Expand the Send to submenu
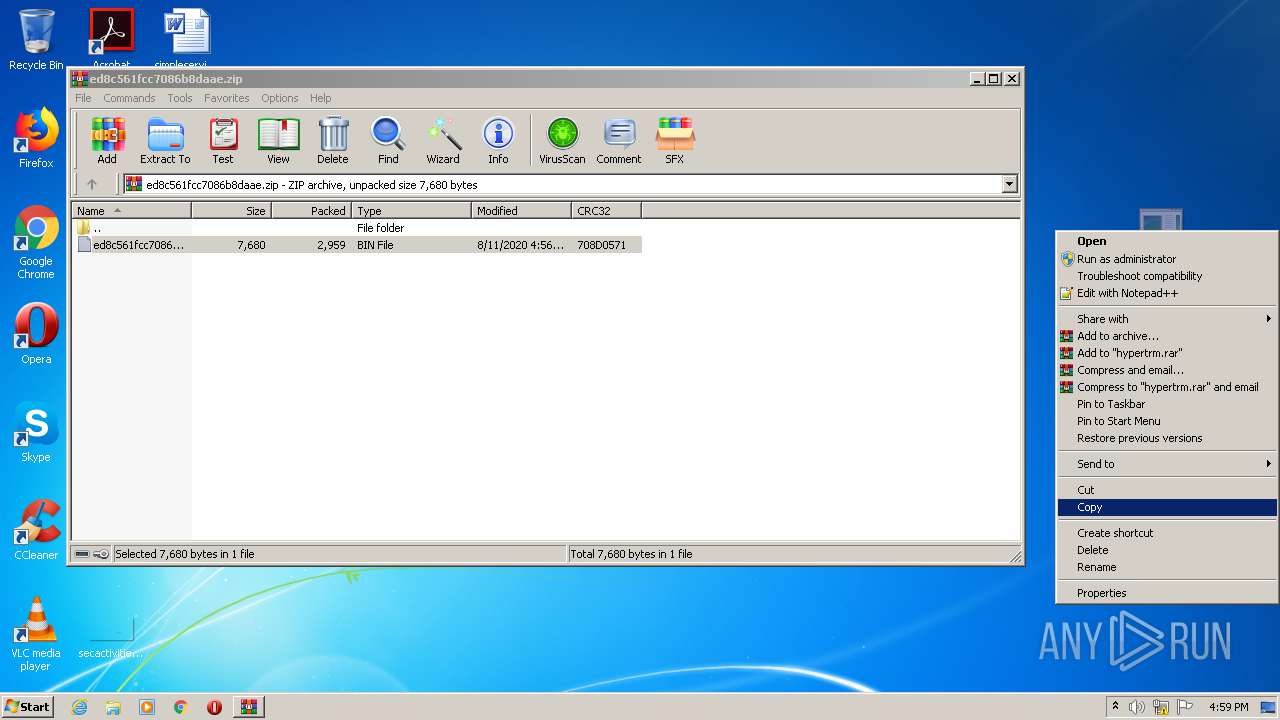 (1167, 464)
